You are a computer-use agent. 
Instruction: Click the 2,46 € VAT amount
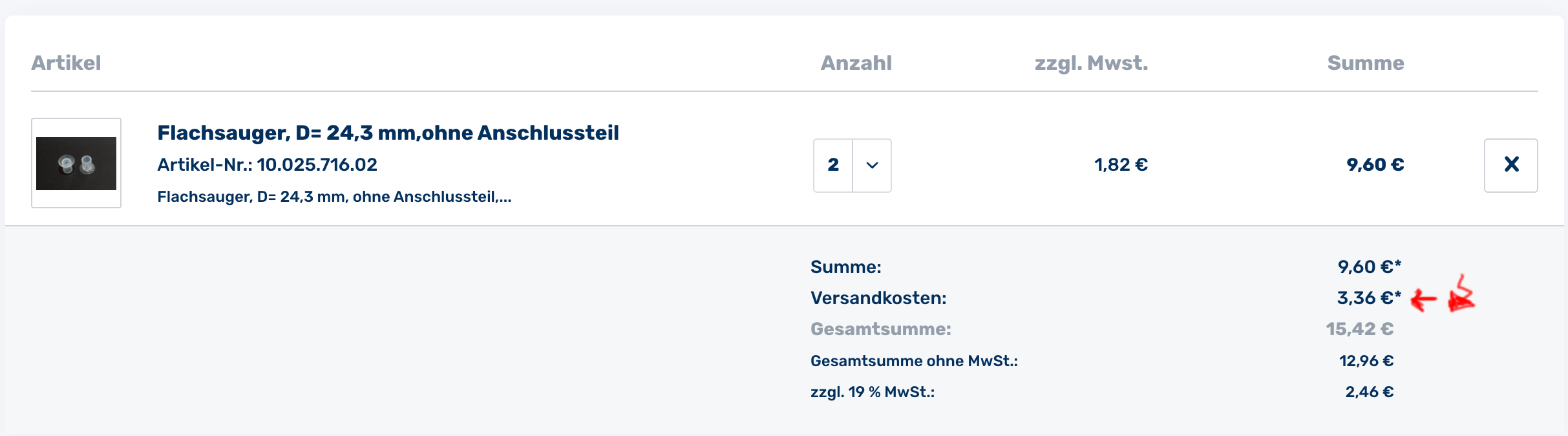(x=1369, y=392)
